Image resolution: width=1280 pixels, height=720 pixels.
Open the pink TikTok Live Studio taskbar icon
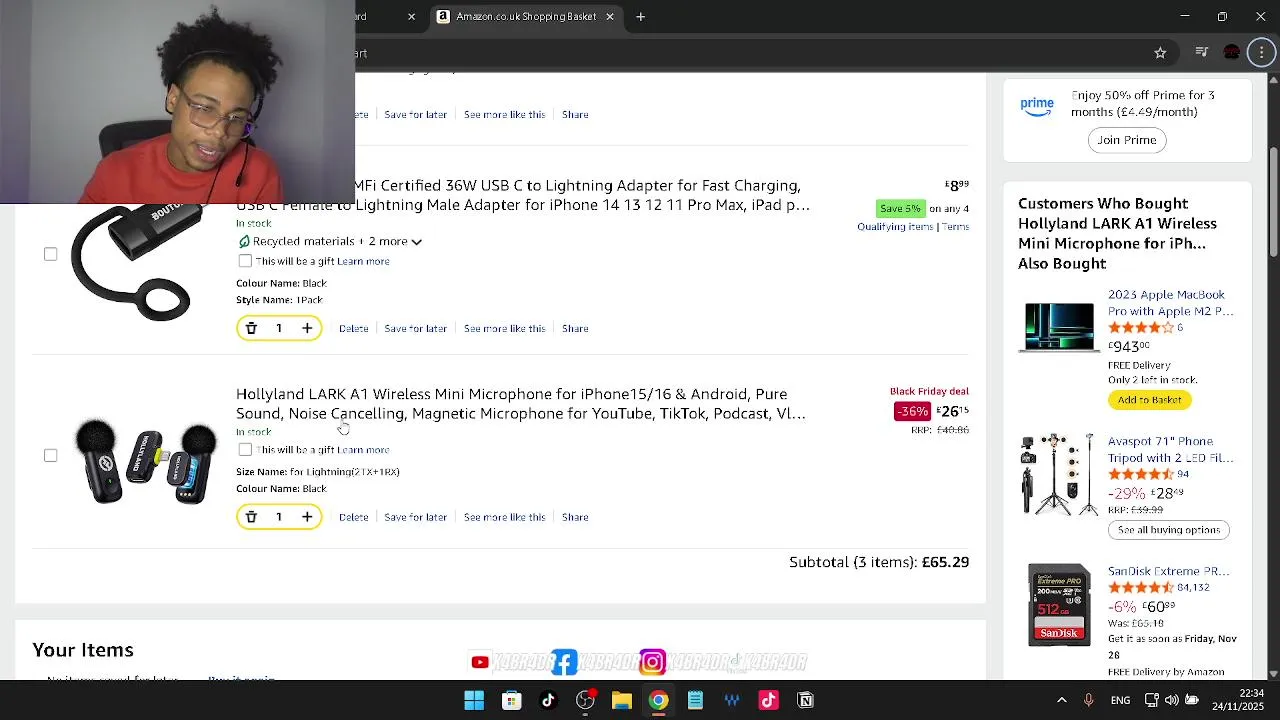point(768,700)
